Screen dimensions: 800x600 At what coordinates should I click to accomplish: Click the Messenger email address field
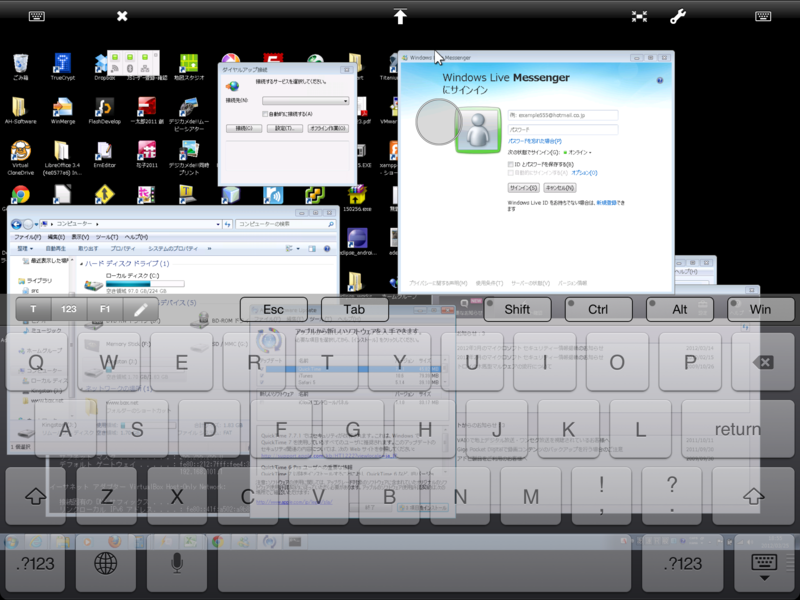(x=563, y=115)
